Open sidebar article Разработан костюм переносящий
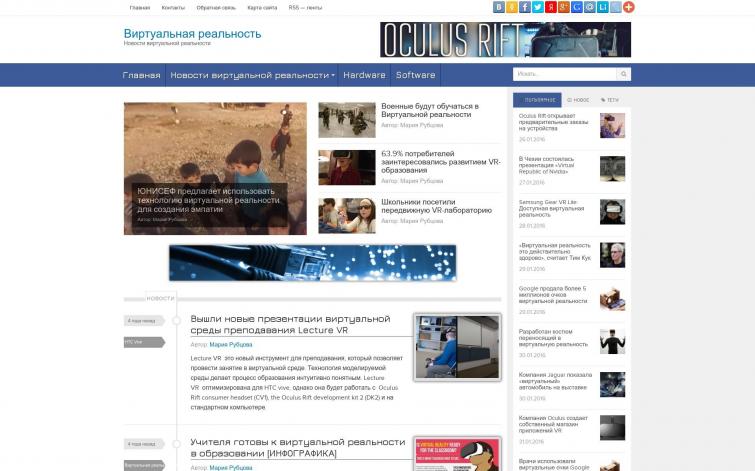755x471 pixels. coord(553,338)
